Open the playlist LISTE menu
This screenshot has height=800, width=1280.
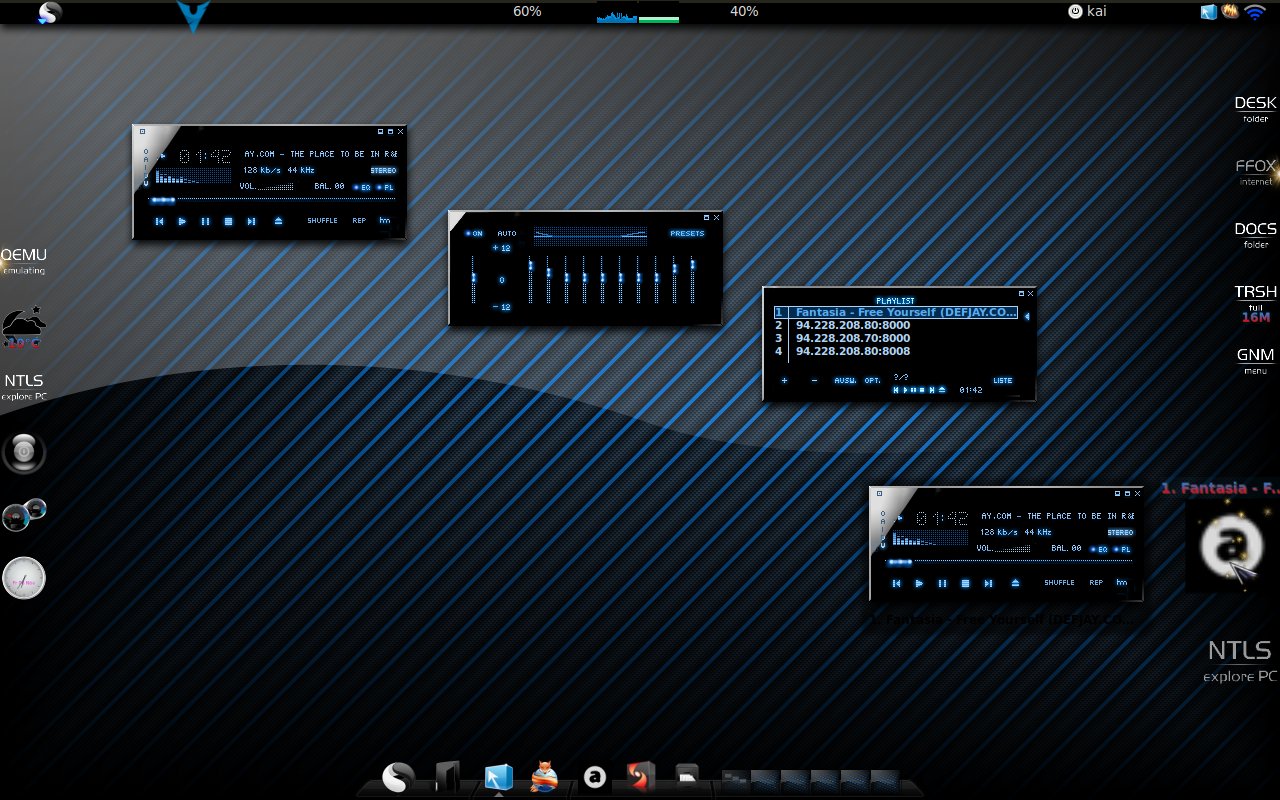1003,380
